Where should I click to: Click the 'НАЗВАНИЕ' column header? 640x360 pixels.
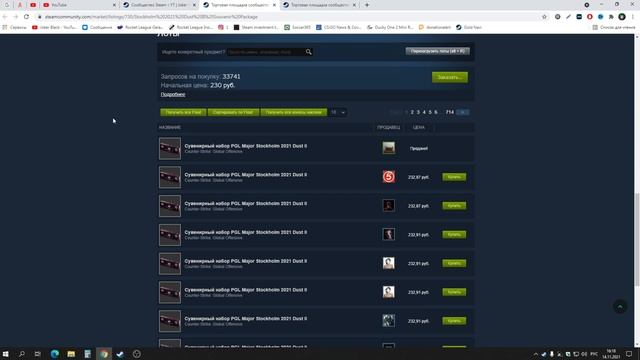170,127
